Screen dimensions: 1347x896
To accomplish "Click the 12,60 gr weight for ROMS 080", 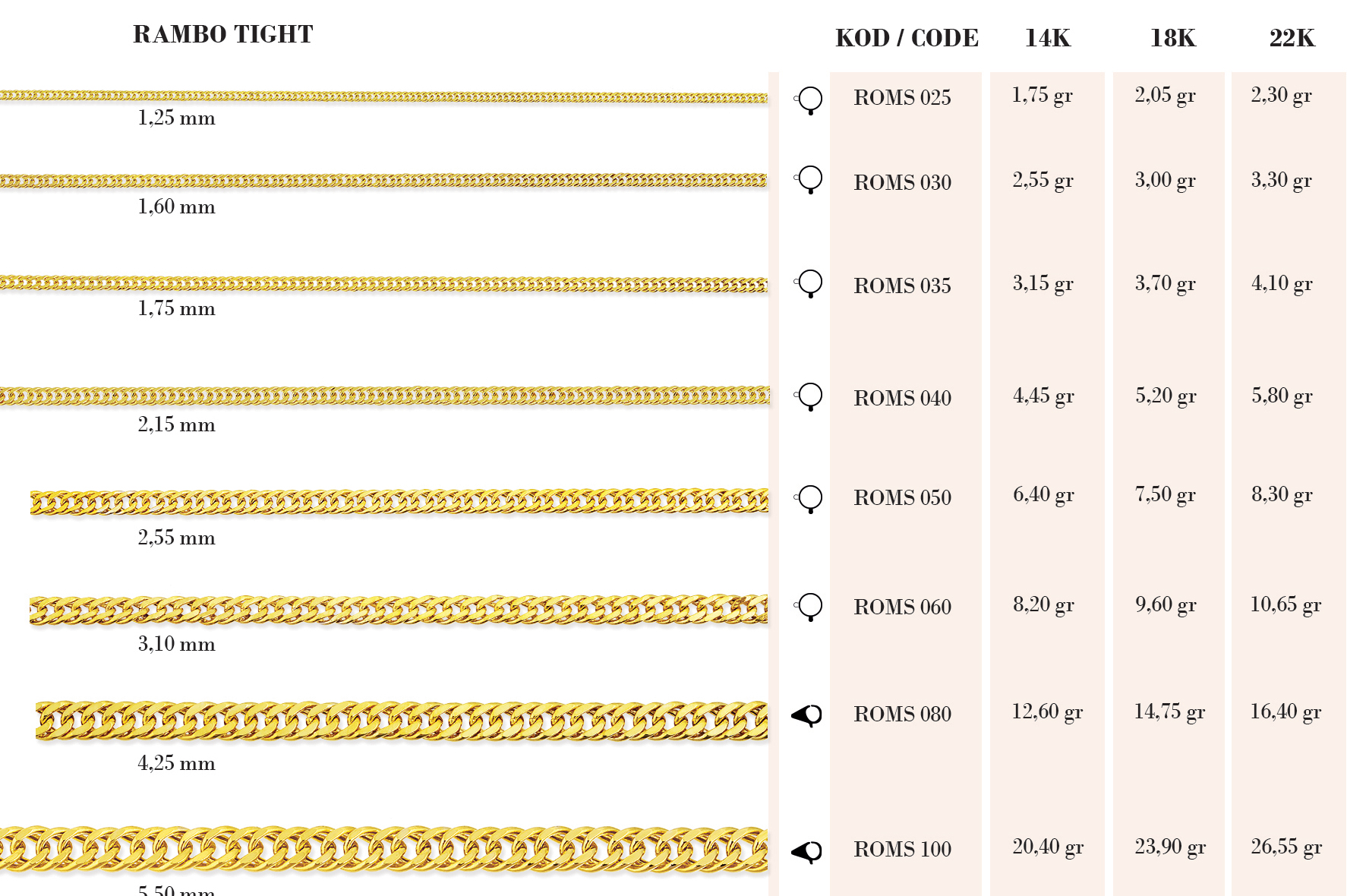I will tap(1046, 712).
